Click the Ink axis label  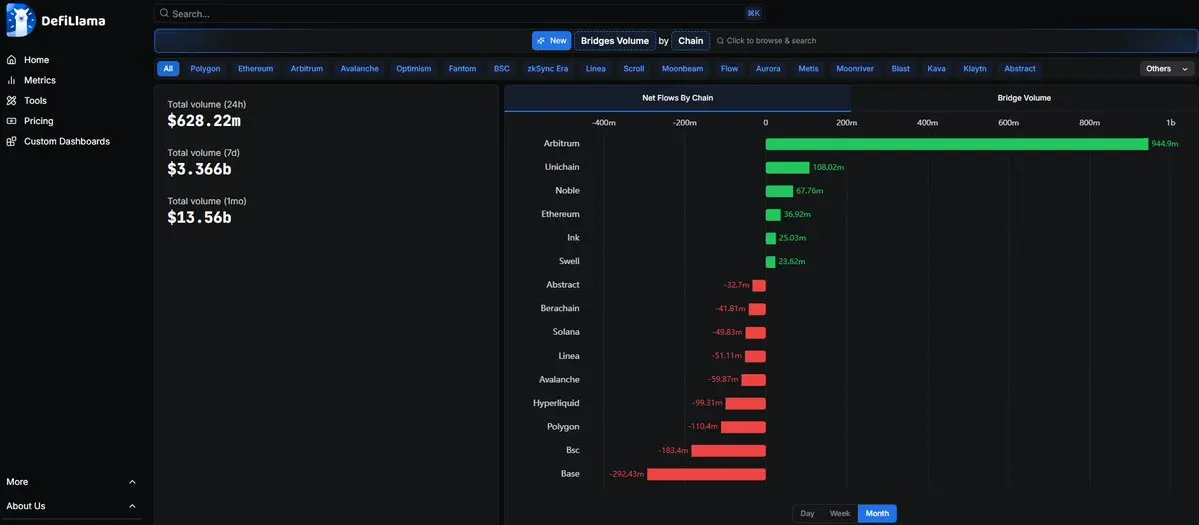click(x=574, y=238)
